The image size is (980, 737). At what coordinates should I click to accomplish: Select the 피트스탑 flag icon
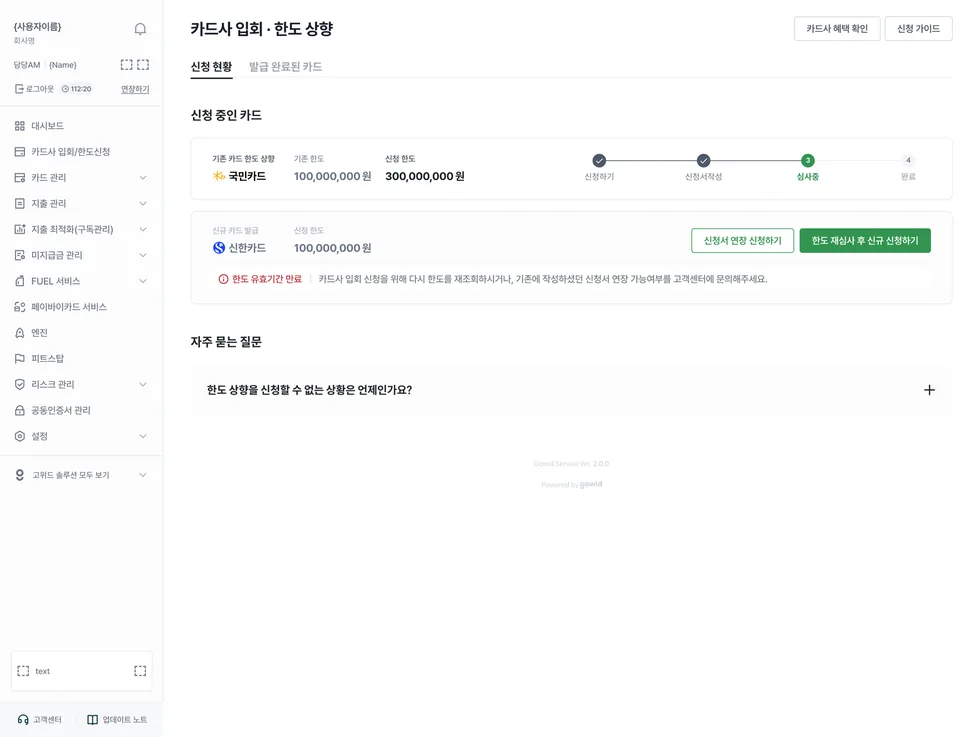[x=20, y=358]
